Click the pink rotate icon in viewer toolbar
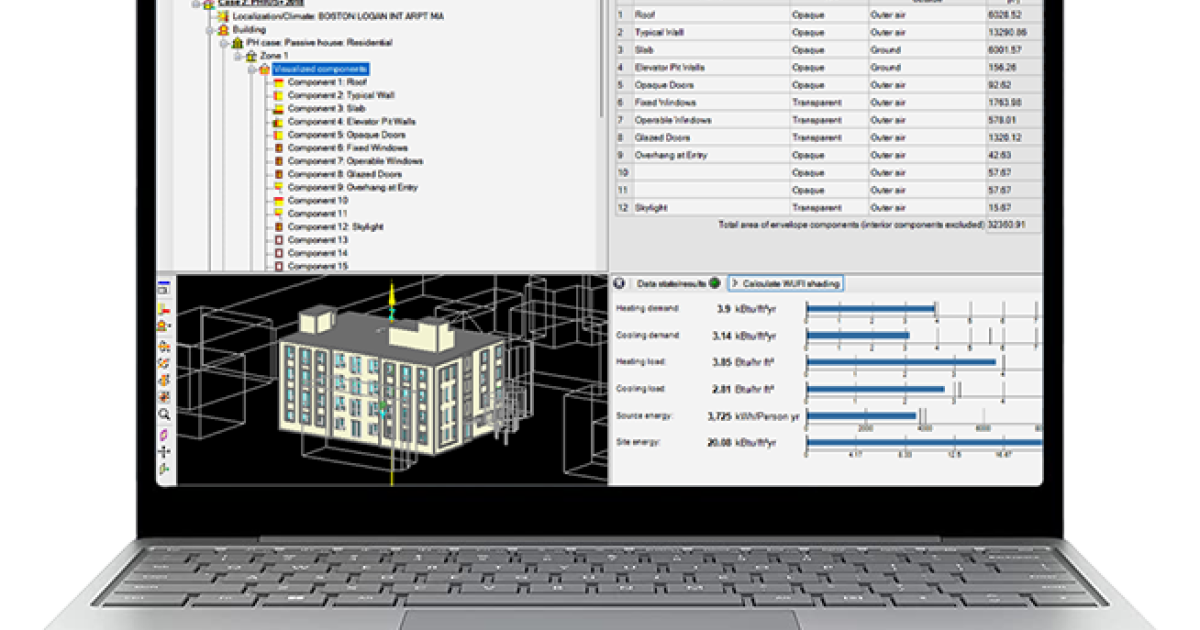Screen dimensions: 1200x630 coord(164,434)
